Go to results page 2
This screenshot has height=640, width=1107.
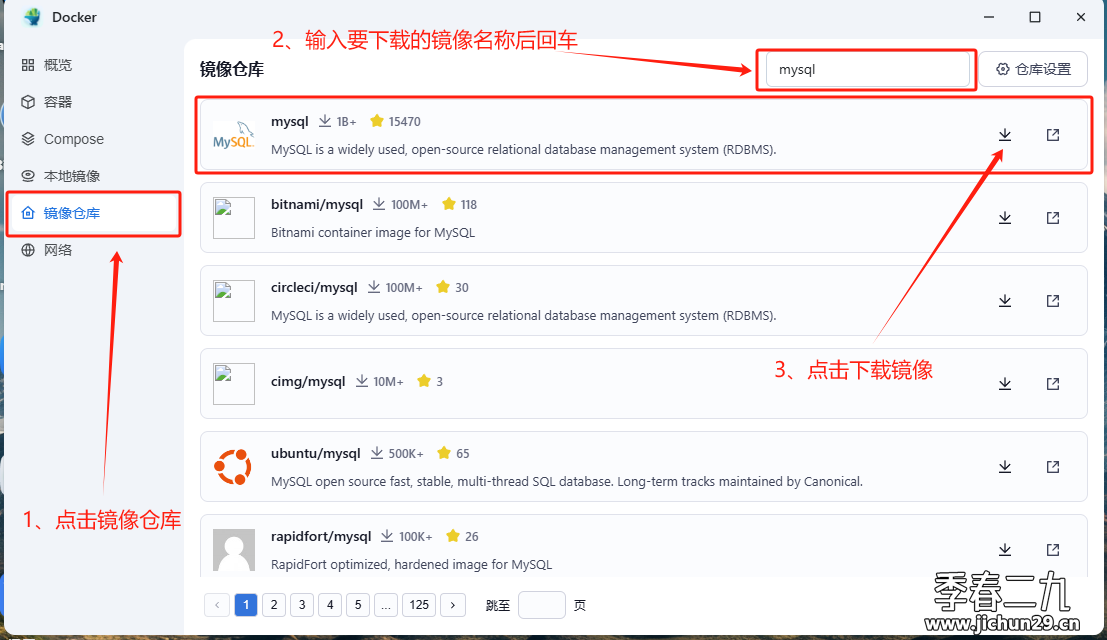pyautogui.click(x=274, y=605)
